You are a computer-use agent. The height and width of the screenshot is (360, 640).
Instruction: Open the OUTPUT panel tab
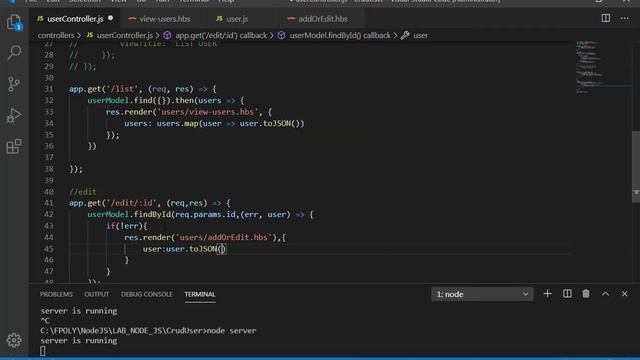pos(97,294)
